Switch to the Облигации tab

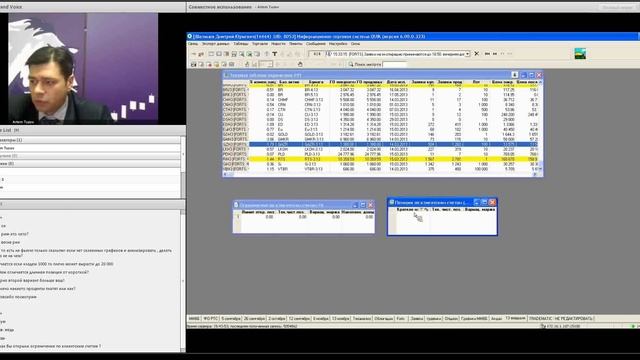384,318
